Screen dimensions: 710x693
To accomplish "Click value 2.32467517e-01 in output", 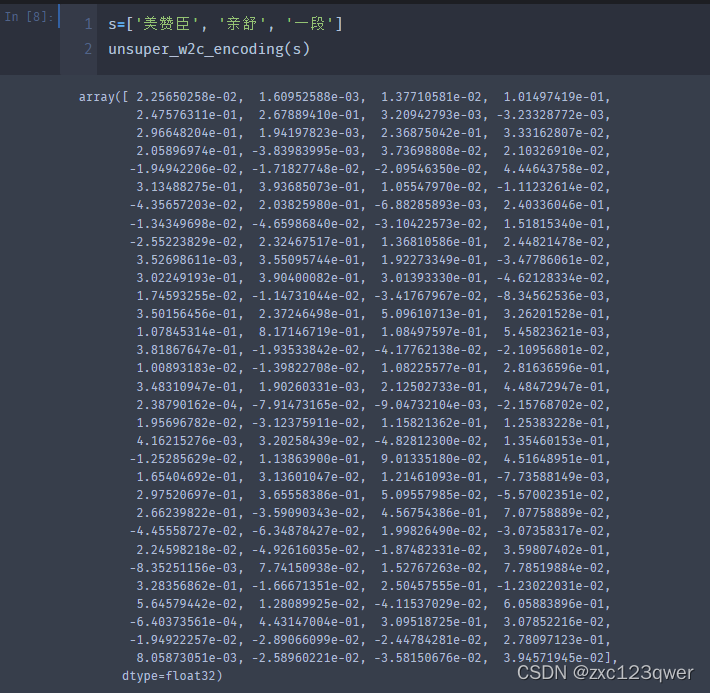I will (x=309, y=242).
